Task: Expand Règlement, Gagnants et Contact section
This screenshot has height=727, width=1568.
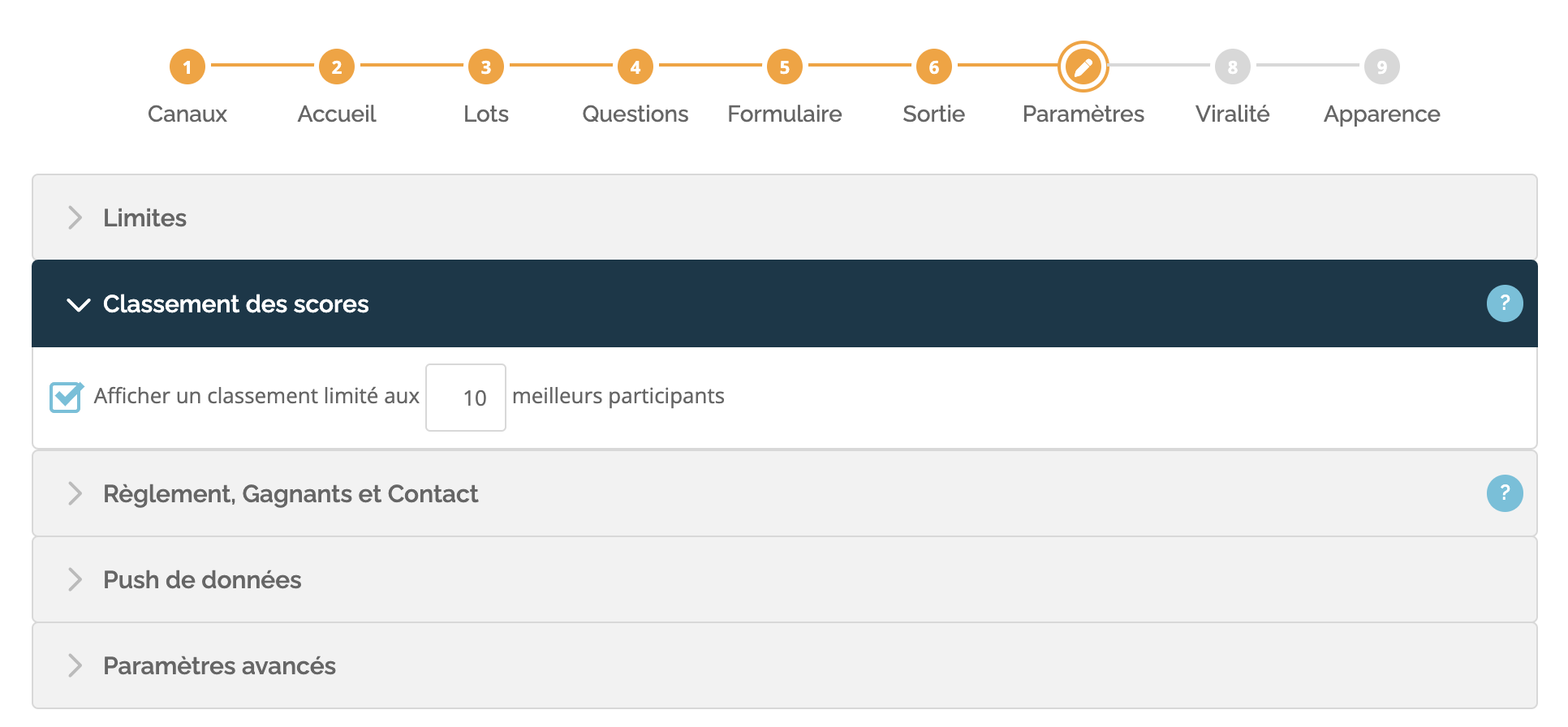Action: click(x=784, y=493)
